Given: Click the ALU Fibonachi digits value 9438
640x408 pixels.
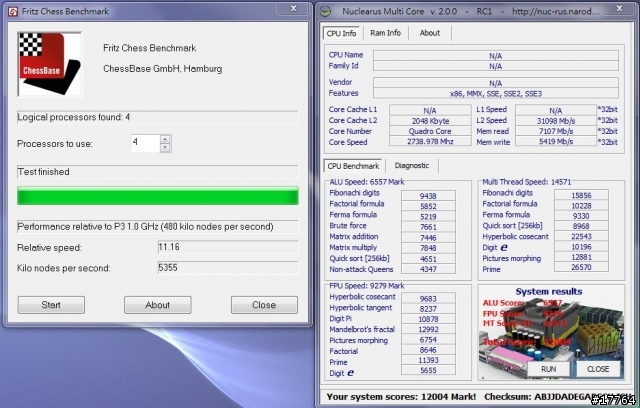Looking at the screenshot, I should coord(428,196).
